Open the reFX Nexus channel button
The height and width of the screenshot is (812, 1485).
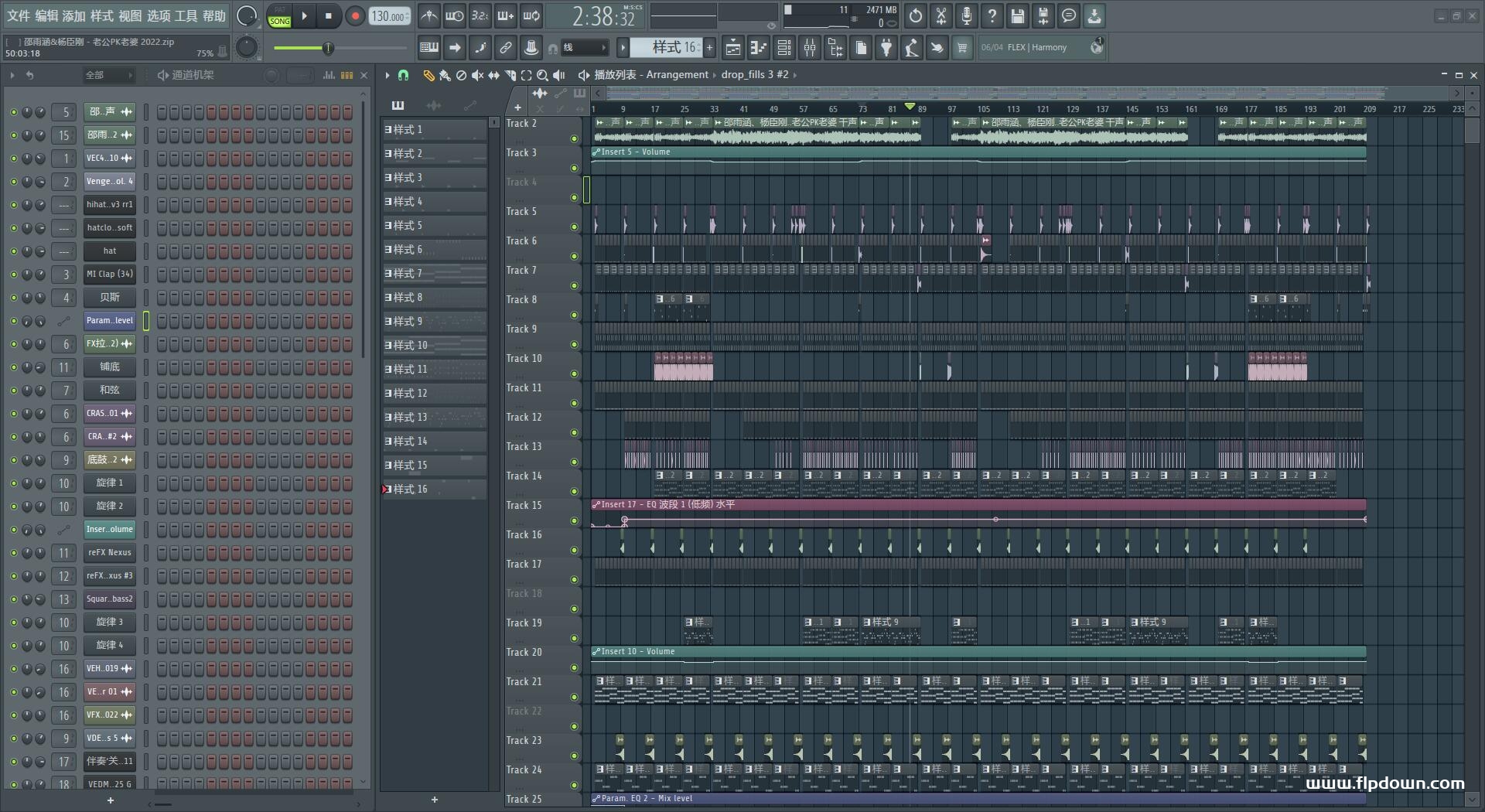coord(109,553)
